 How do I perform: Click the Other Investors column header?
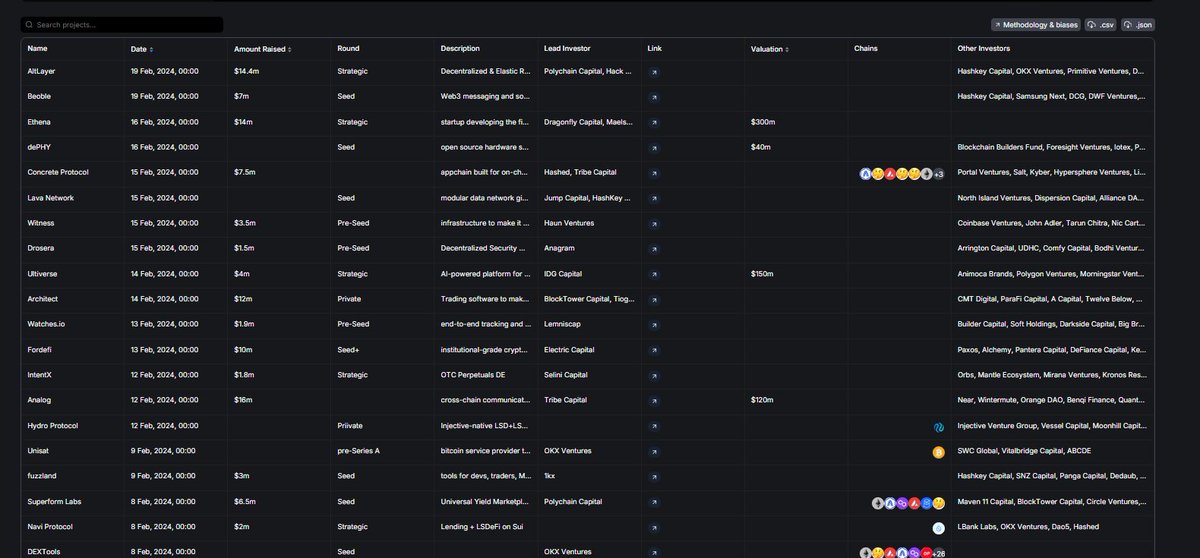(984, 48)
